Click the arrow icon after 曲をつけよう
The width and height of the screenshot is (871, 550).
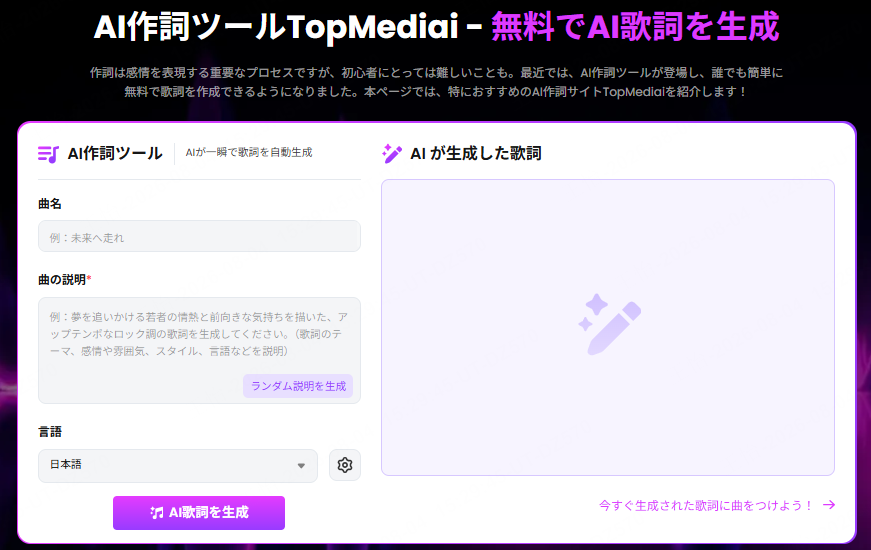829,504
